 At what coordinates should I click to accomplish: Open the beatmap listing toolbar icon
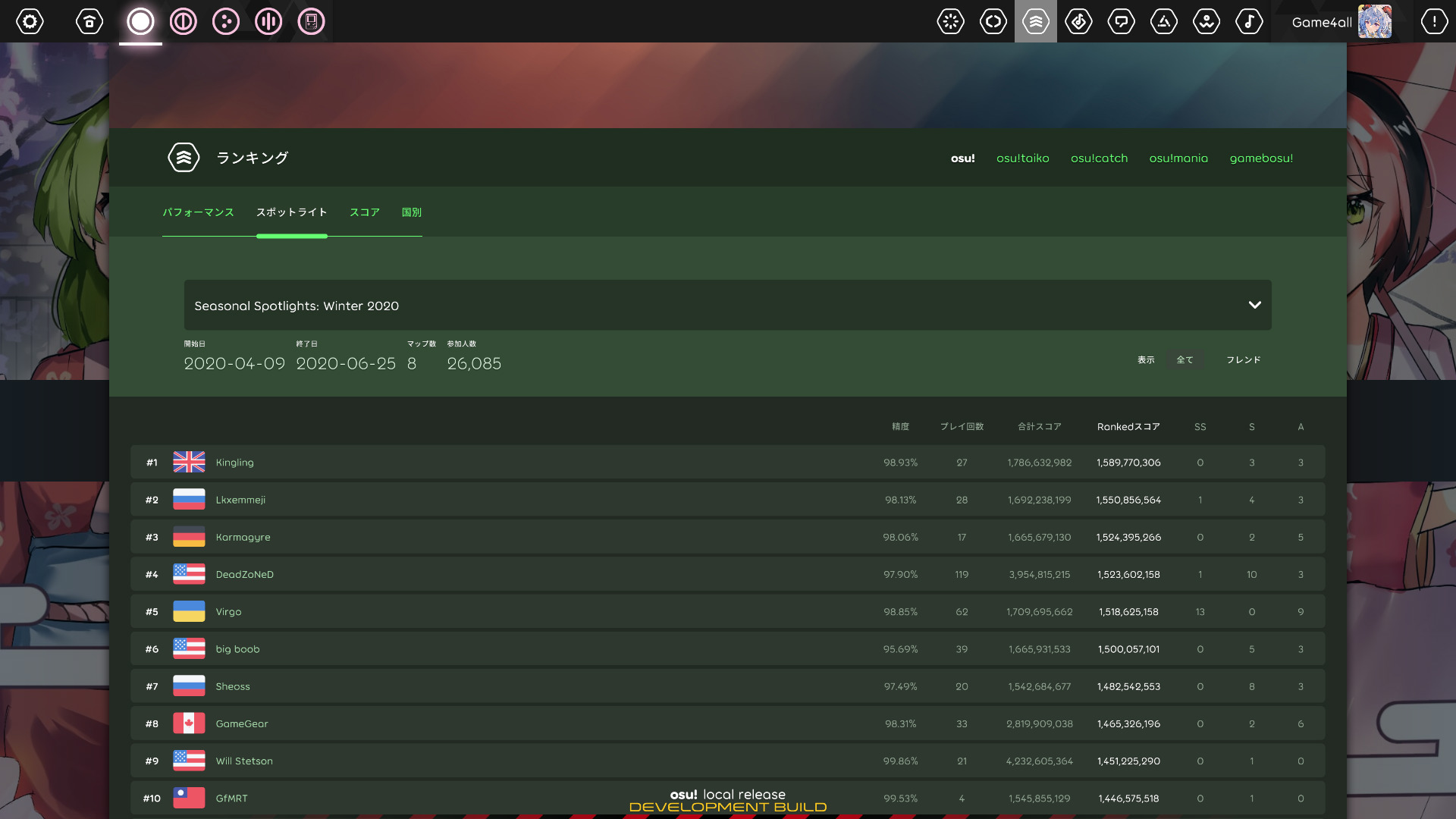(x=1078, y=21)
